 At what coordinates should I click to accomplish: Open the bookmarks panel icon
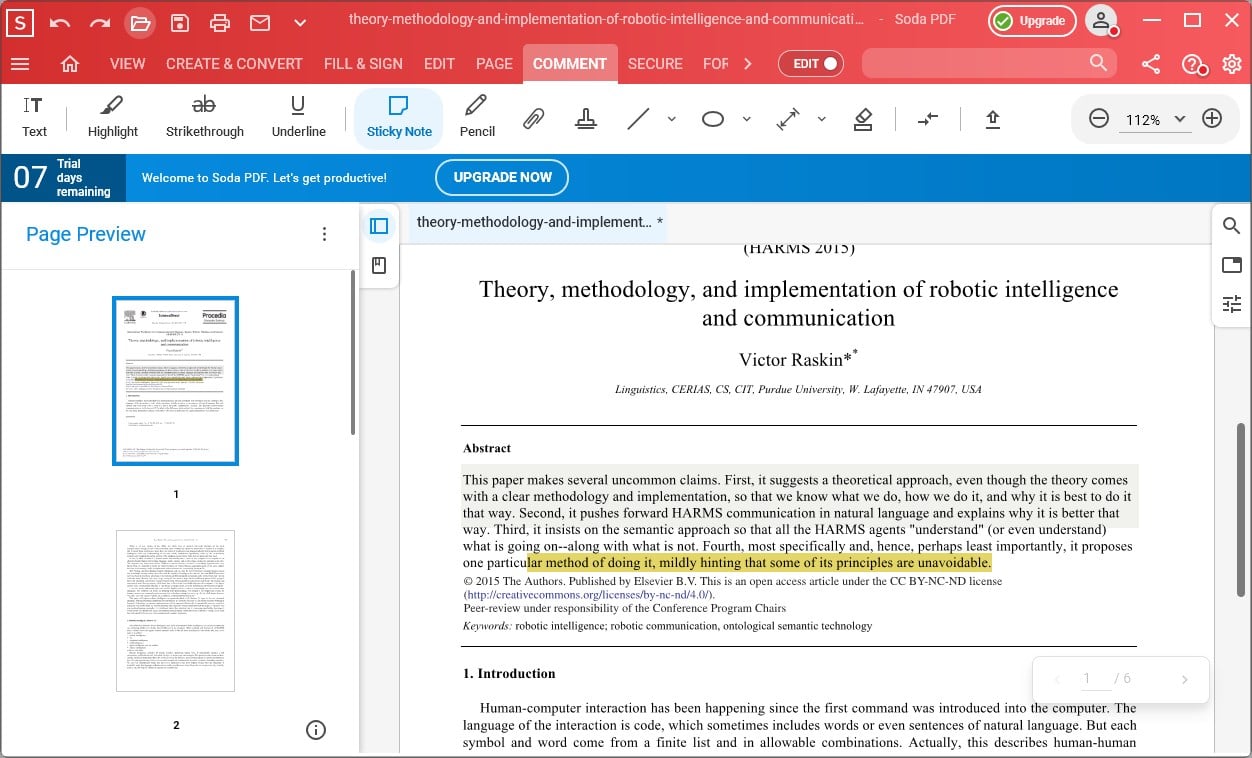click(379, 266)
